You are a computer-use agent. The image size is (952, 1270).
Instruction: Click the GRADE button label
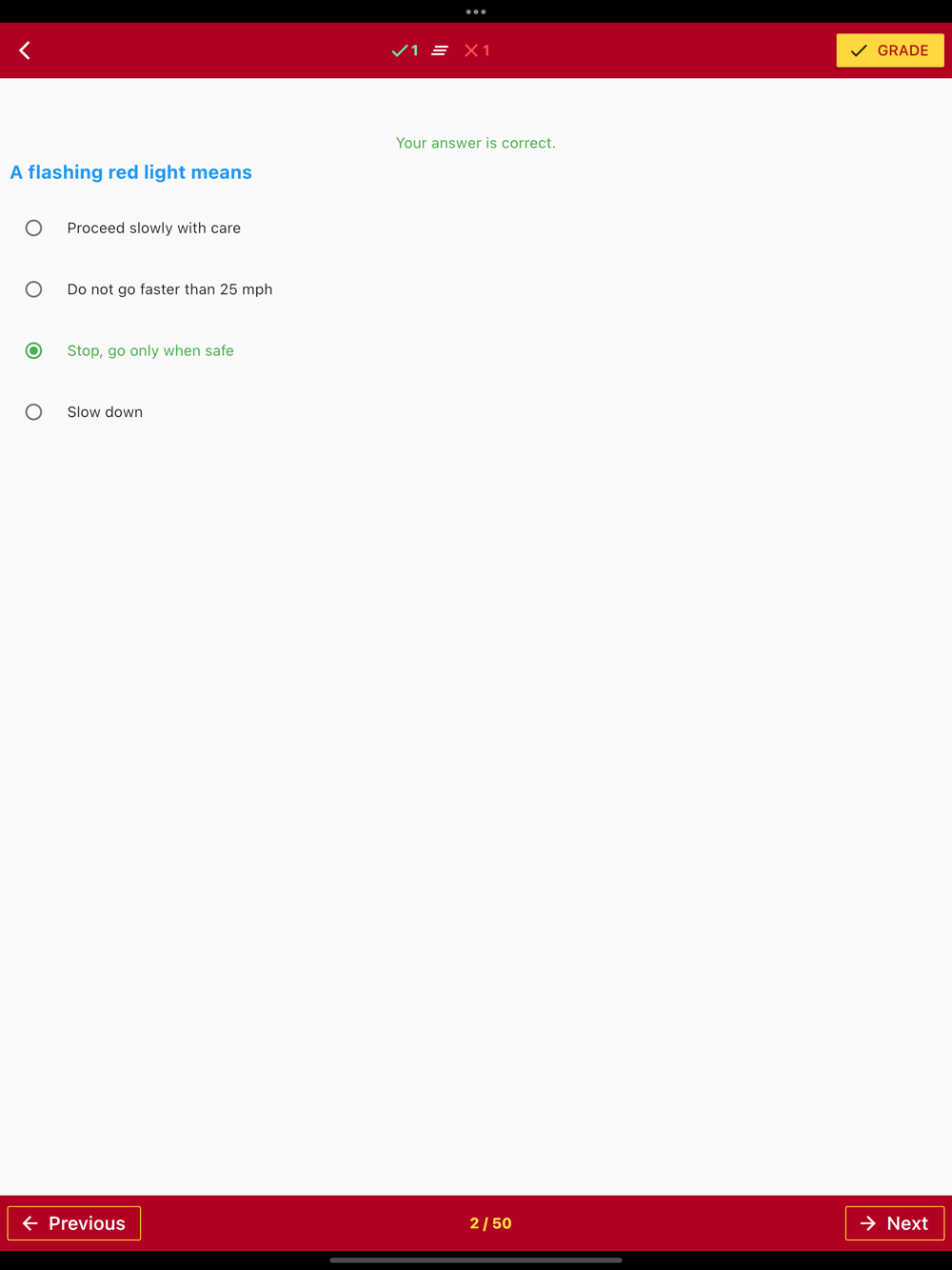tap(902, 50)
